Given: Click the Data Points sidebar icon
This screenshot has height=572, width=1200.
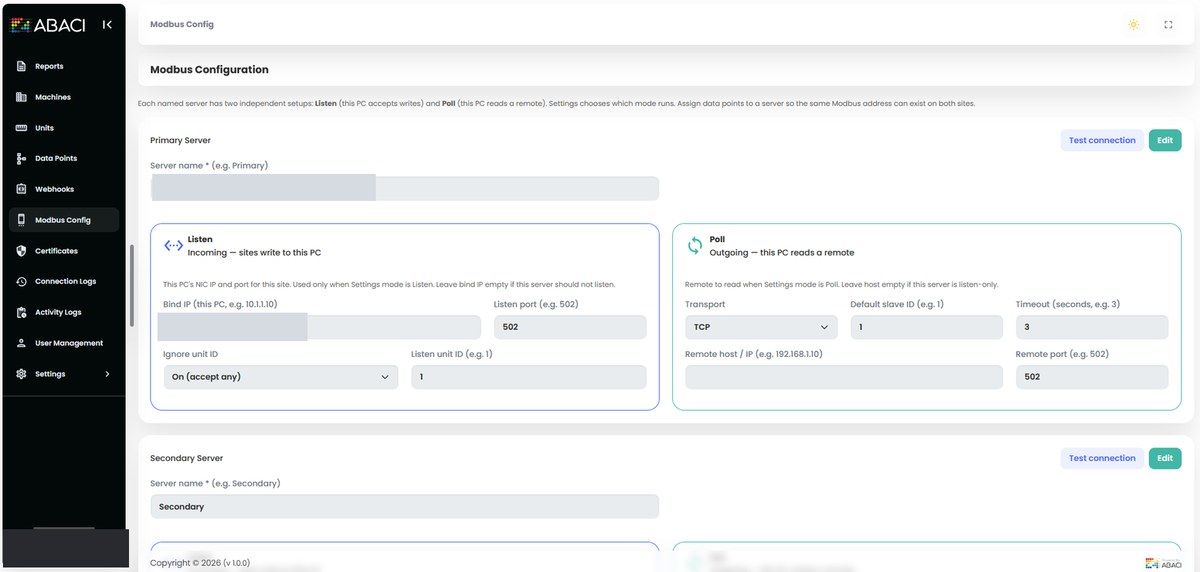Looking at the screenshot, I should tap(22, 158).
